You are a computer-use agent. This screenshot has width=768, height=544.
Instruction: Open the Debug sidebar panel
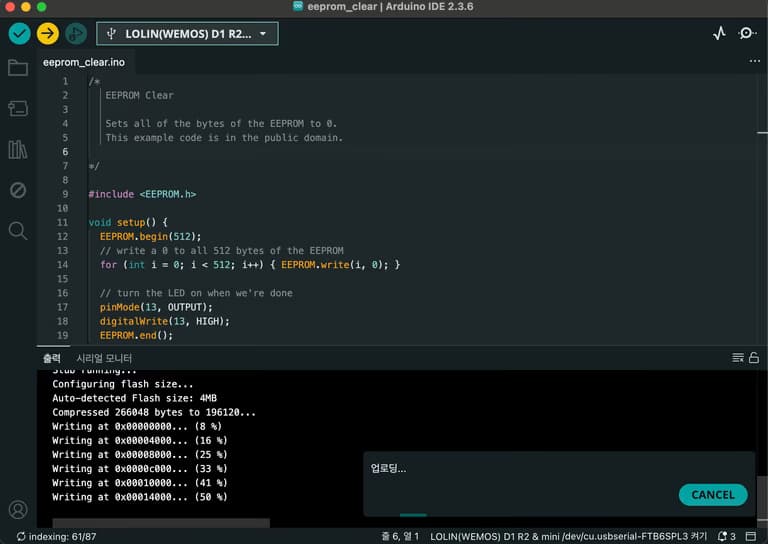click(x=18, y=190)
